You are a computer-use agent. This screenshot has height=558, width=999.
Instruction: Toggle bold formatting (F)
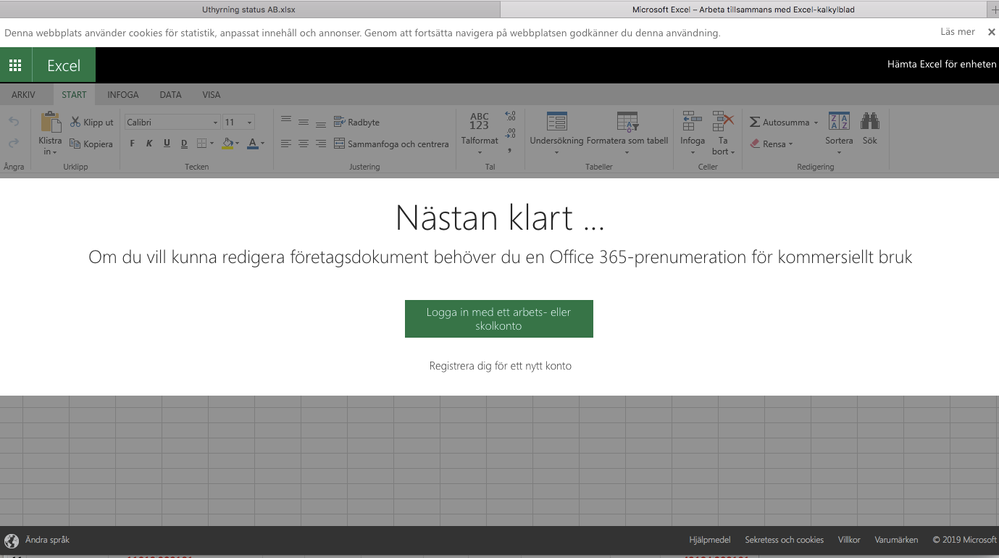click(132, 144)
